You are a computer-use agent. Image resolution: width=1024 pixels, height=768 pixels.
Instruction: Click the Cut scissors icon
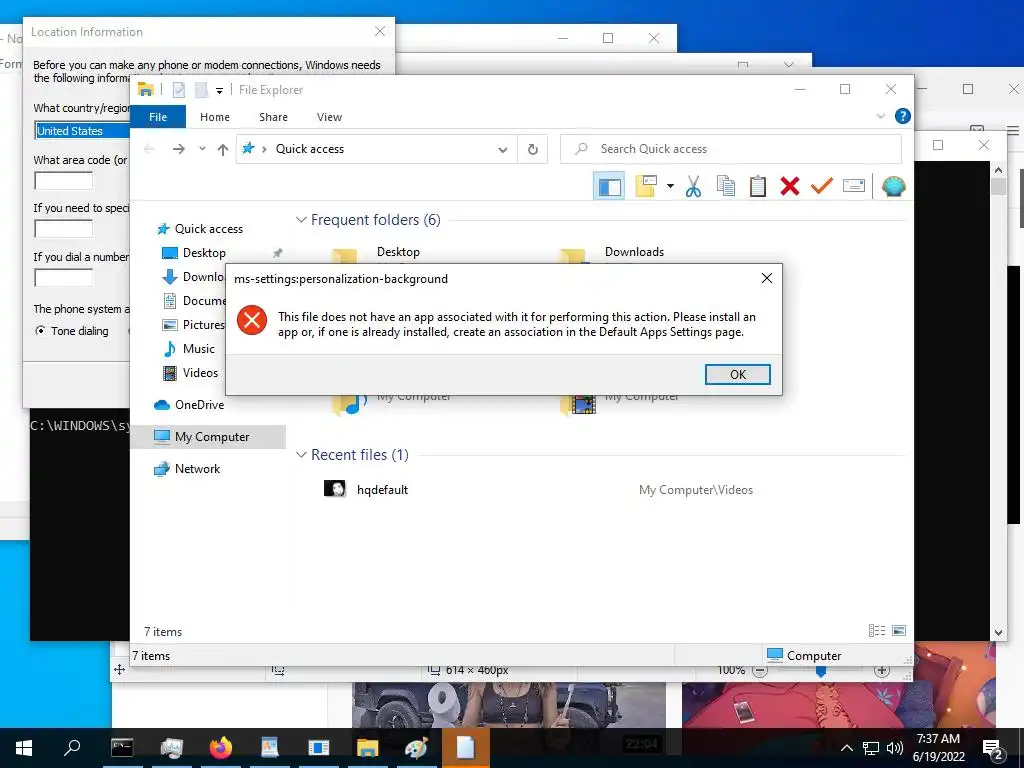693,186
